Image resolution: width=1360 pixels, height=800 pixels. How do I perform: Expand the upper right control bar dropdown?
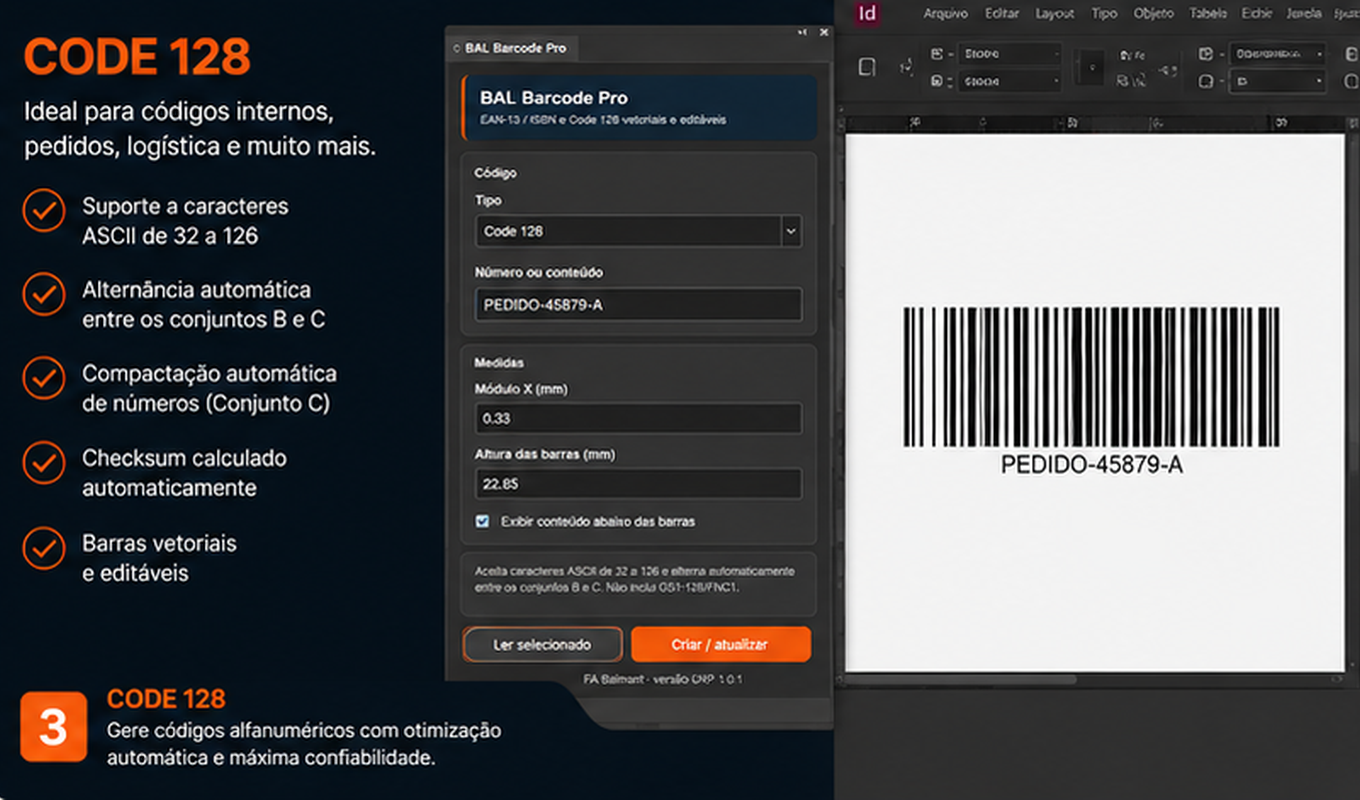(x=1320, y=54)
